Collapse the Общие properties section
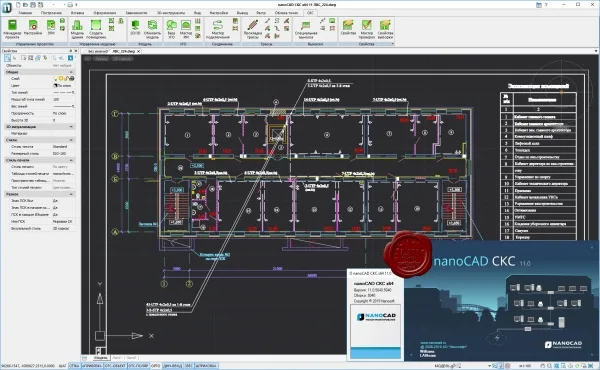 point(71,72)
